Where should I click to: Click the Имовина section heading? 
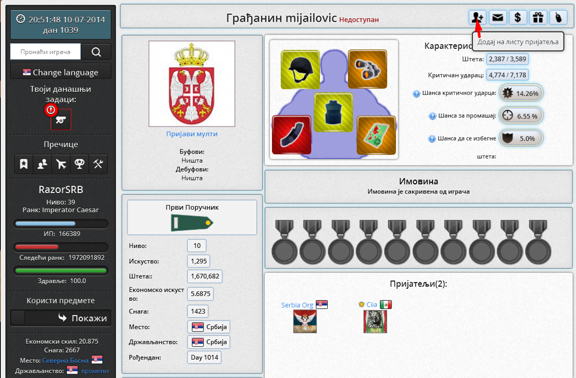pos(418,181)
